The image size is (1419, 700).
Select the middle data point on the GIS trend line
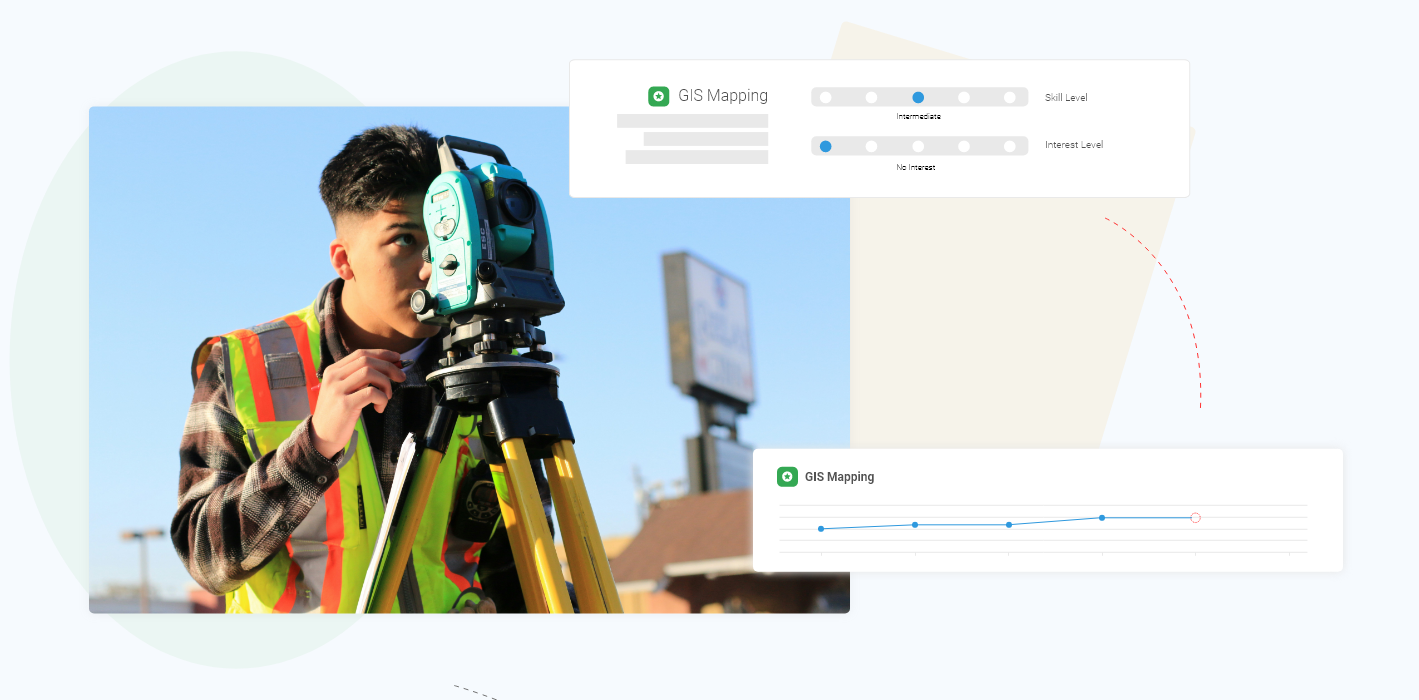click(1009, 523)
